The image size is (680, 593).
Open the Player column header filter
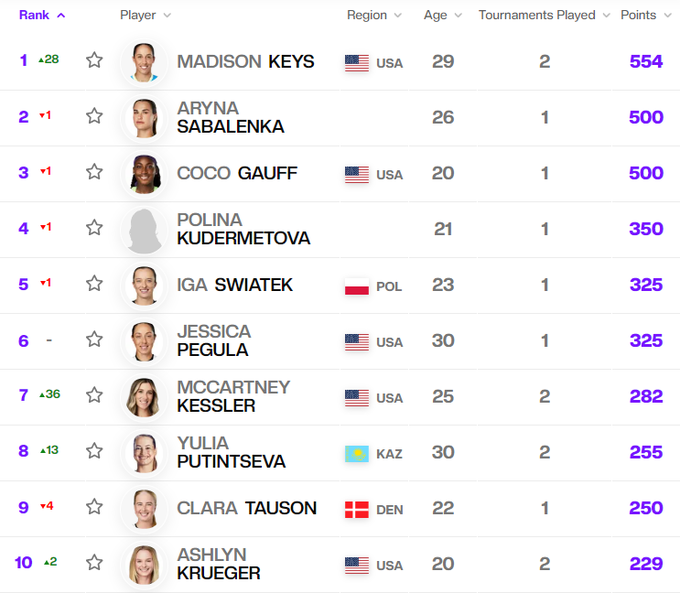pyautogui.click(x=145, y=15)
